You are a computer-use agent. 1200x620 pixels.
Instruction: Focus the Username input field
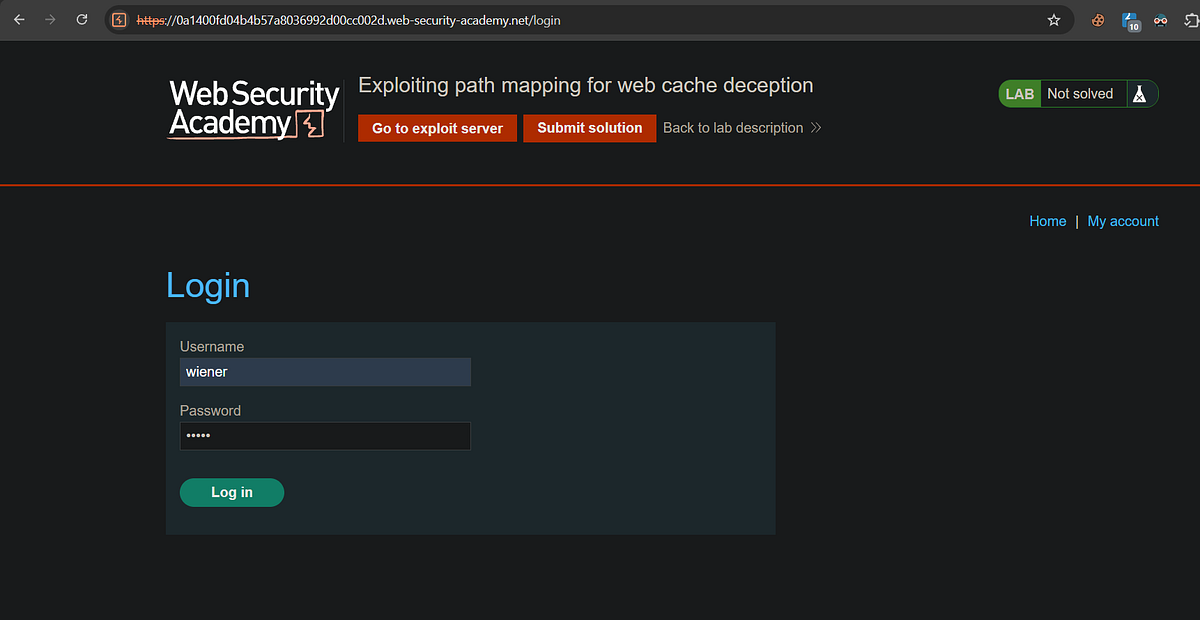(x=325, y=372)
